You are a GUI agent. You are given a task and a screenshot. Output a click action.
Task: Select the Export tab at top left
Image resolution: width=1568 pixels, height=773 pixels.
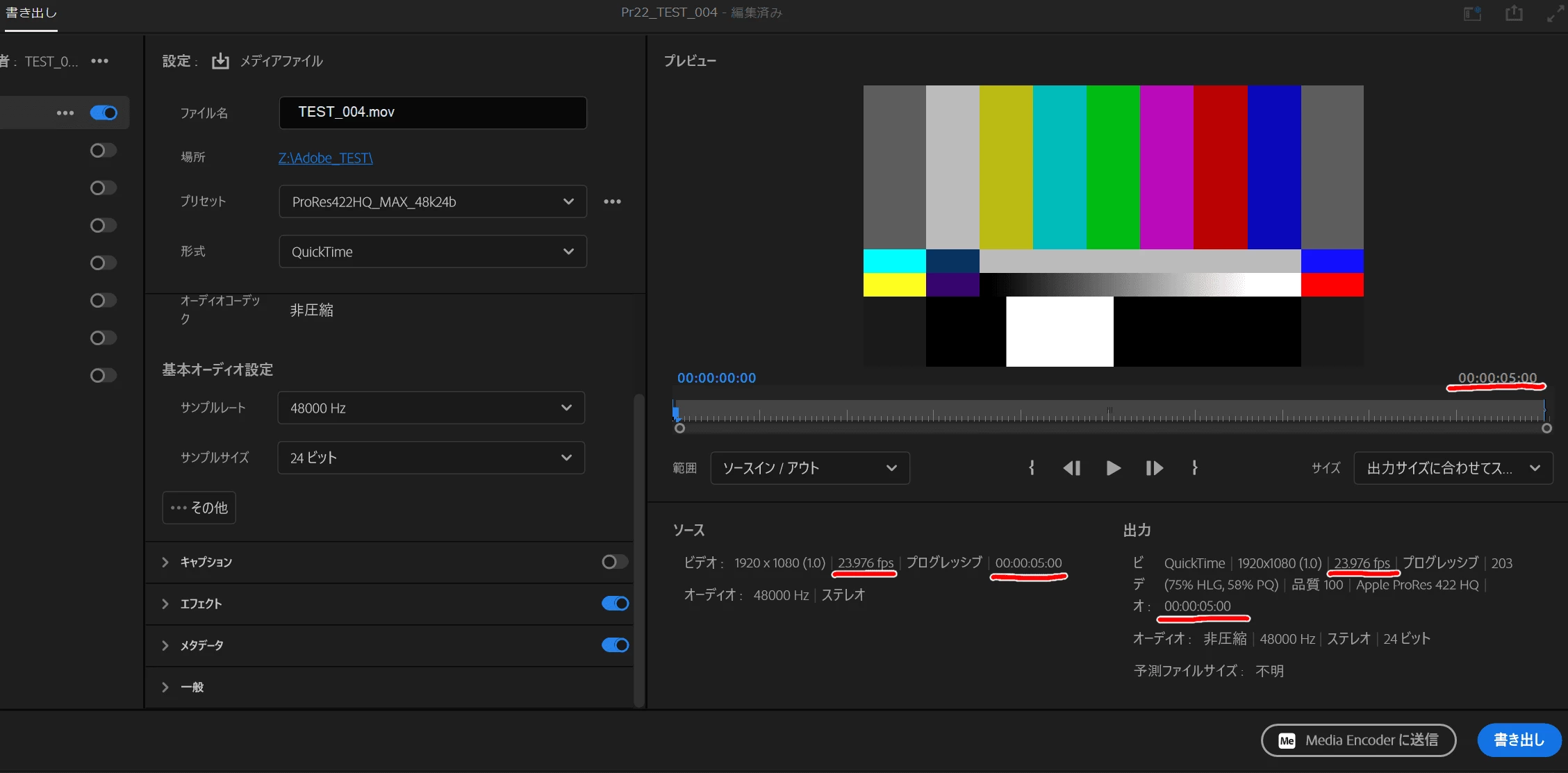click(x=31, y=13)
